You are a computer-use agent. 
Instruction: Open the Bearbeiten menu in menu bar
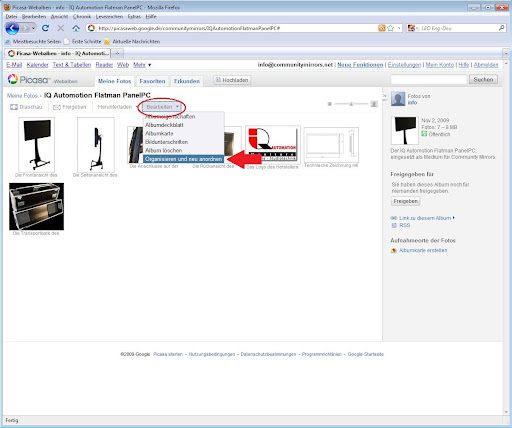pyautogui.click(x=34, y=16)
